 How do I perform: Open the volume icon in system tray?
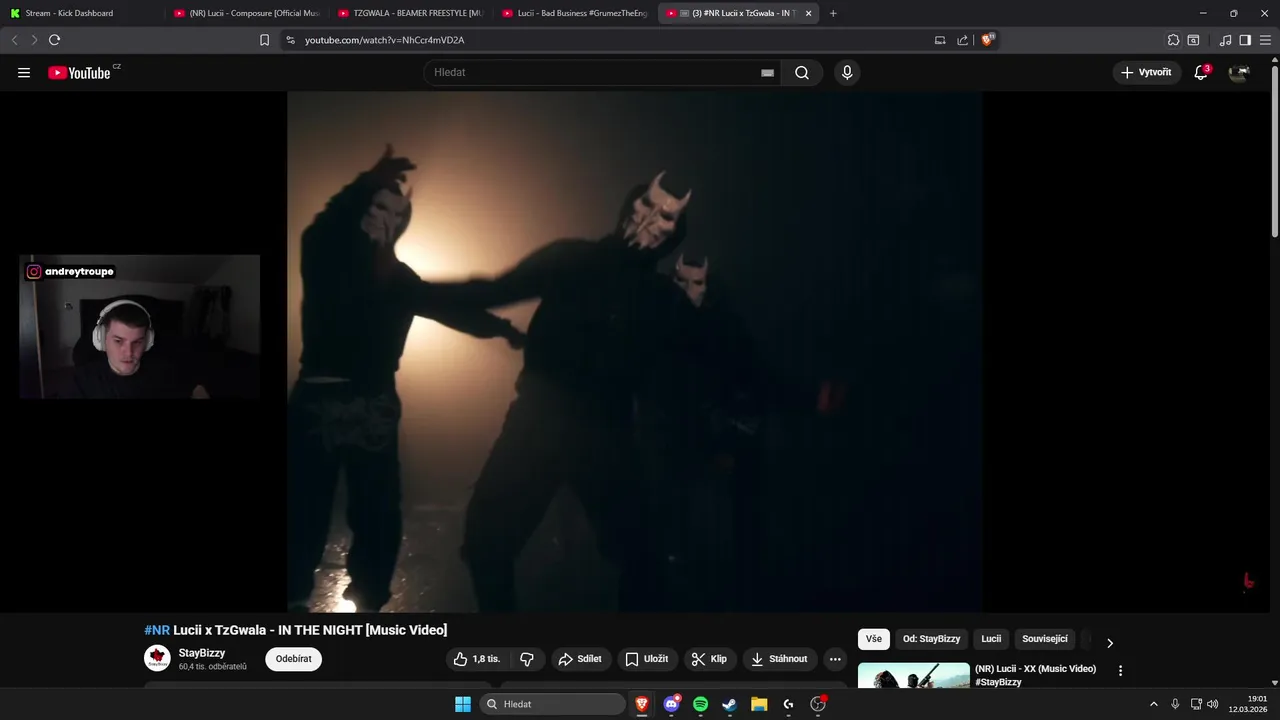point(1212,704)
